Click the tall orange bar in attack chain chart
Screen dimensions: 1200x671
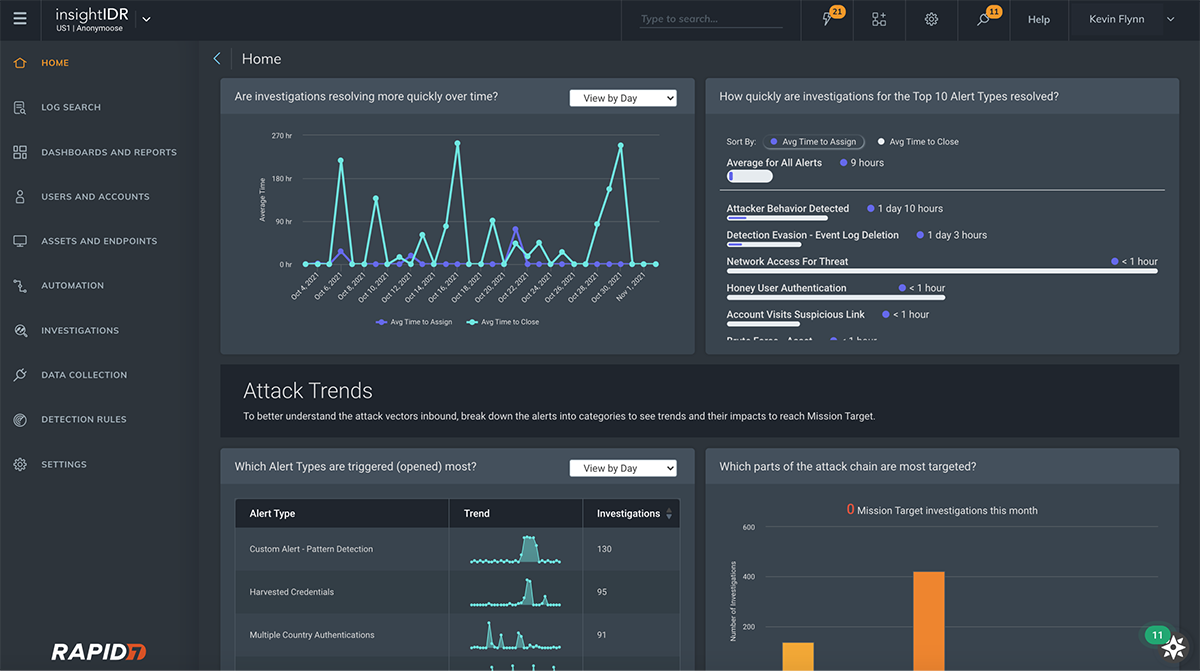(x=929, y=621)
